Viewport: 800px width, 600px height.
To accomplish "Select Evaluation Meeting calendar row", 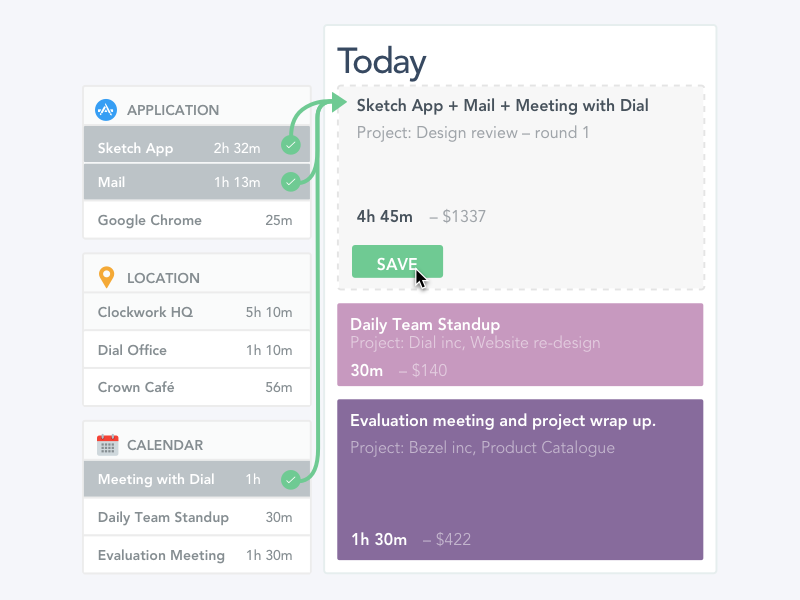I will pos(196,555).
